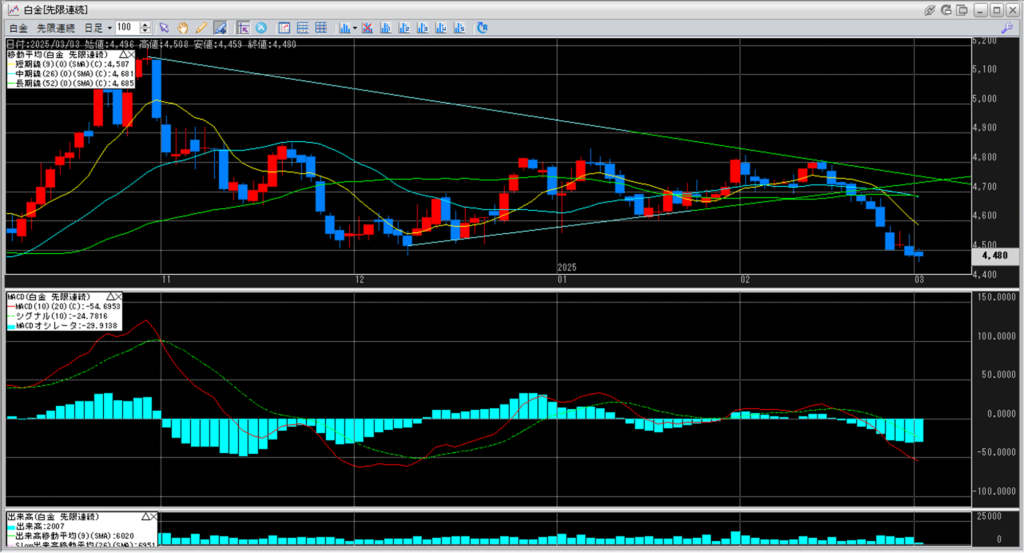This screenshot has height=553, width=1024.
Task: Select the arrow pointer cursor tool
Action: point(164,27)
